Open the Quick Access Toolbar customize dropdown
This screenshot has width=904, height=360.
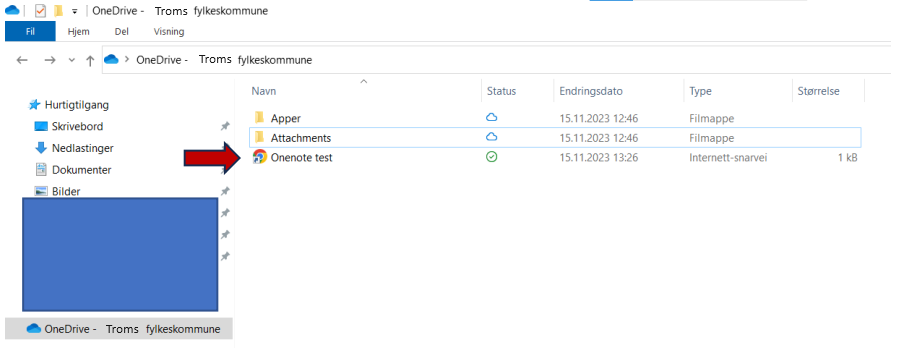74,12
